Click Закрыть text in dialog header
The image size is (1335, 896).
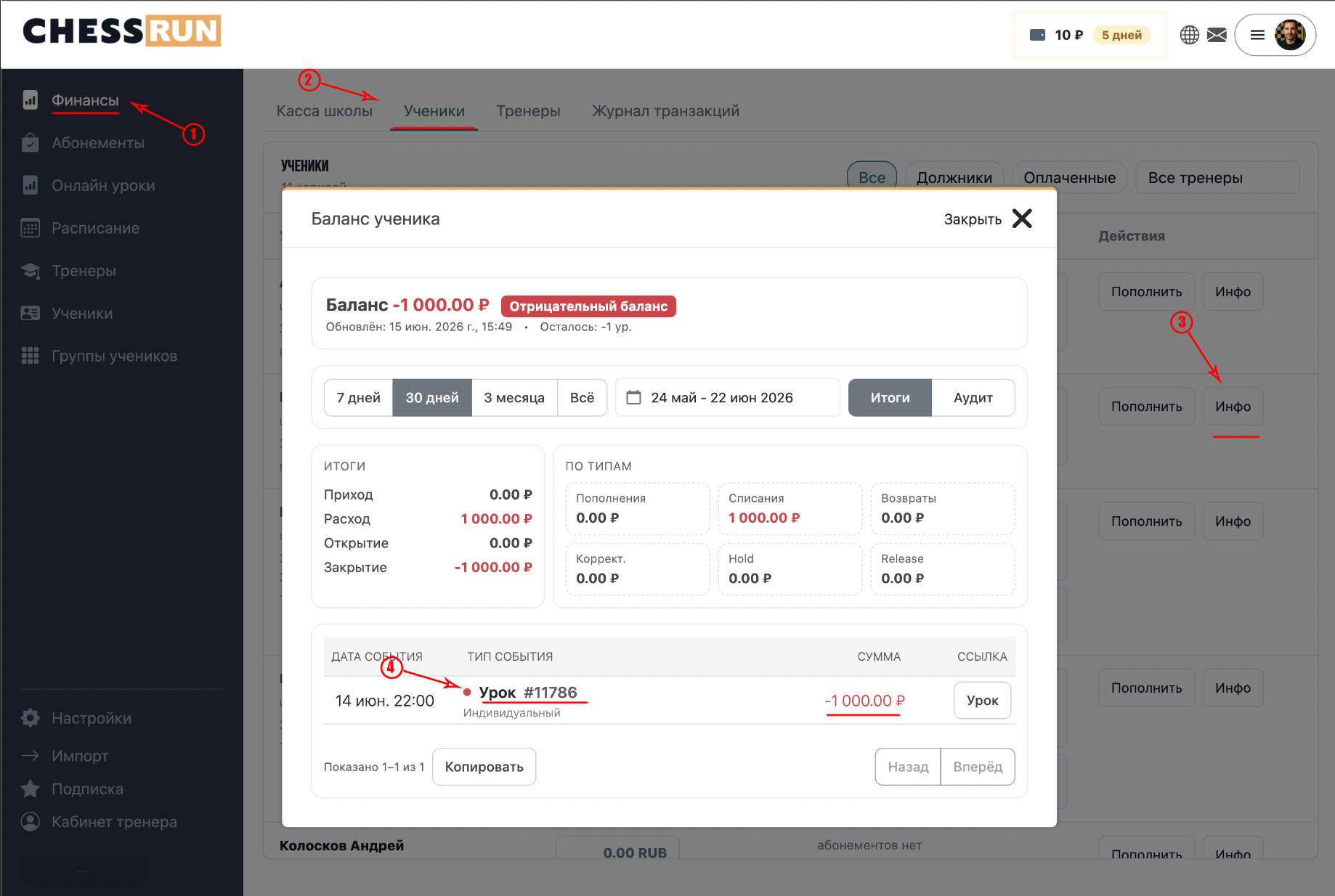(973, 219)
